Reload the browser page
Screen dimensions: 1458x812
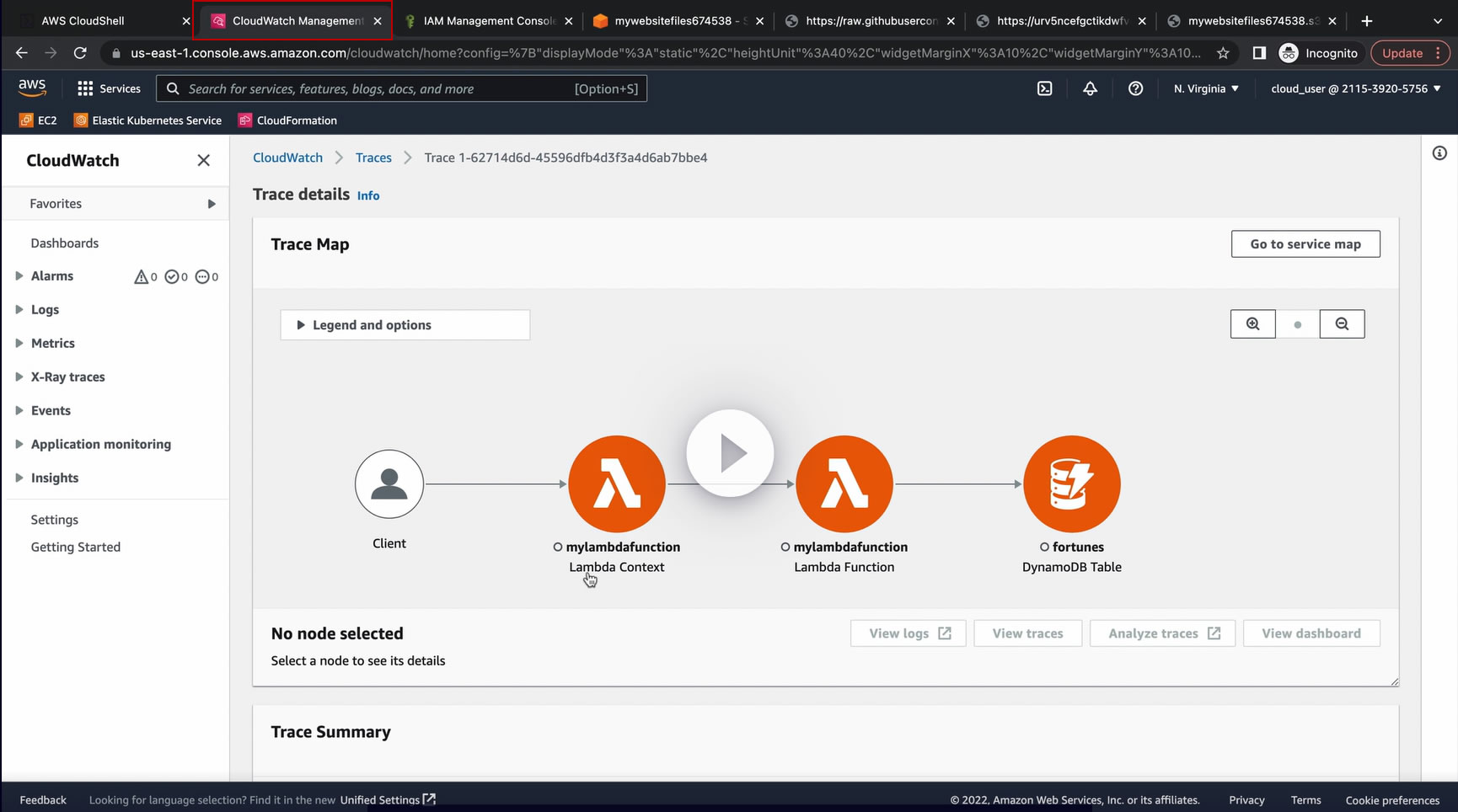coord(80,53)
